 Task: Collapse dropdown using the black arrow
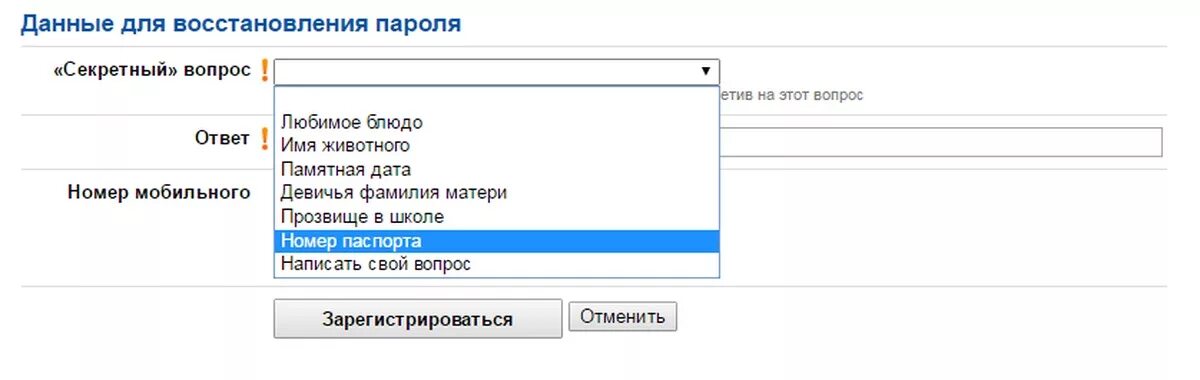click(x=705, y=71)
